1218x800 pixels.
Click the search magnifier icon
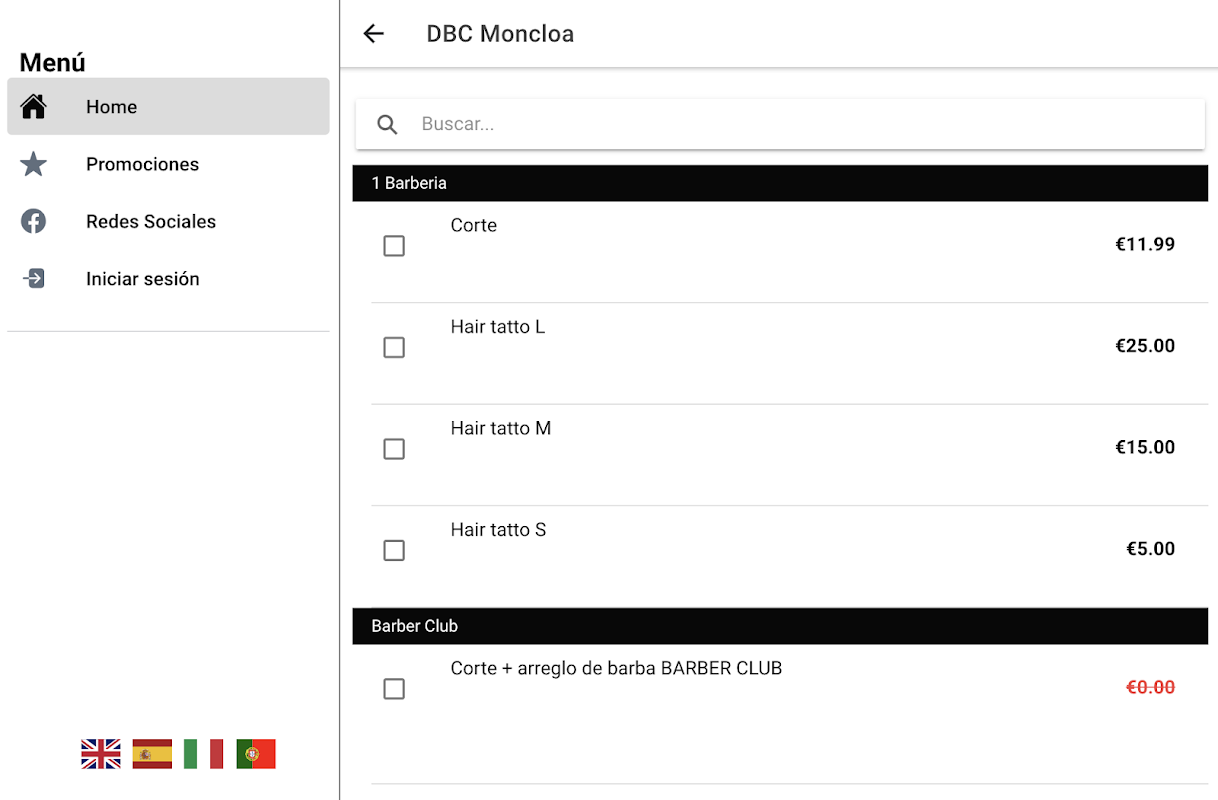[387, 125]
